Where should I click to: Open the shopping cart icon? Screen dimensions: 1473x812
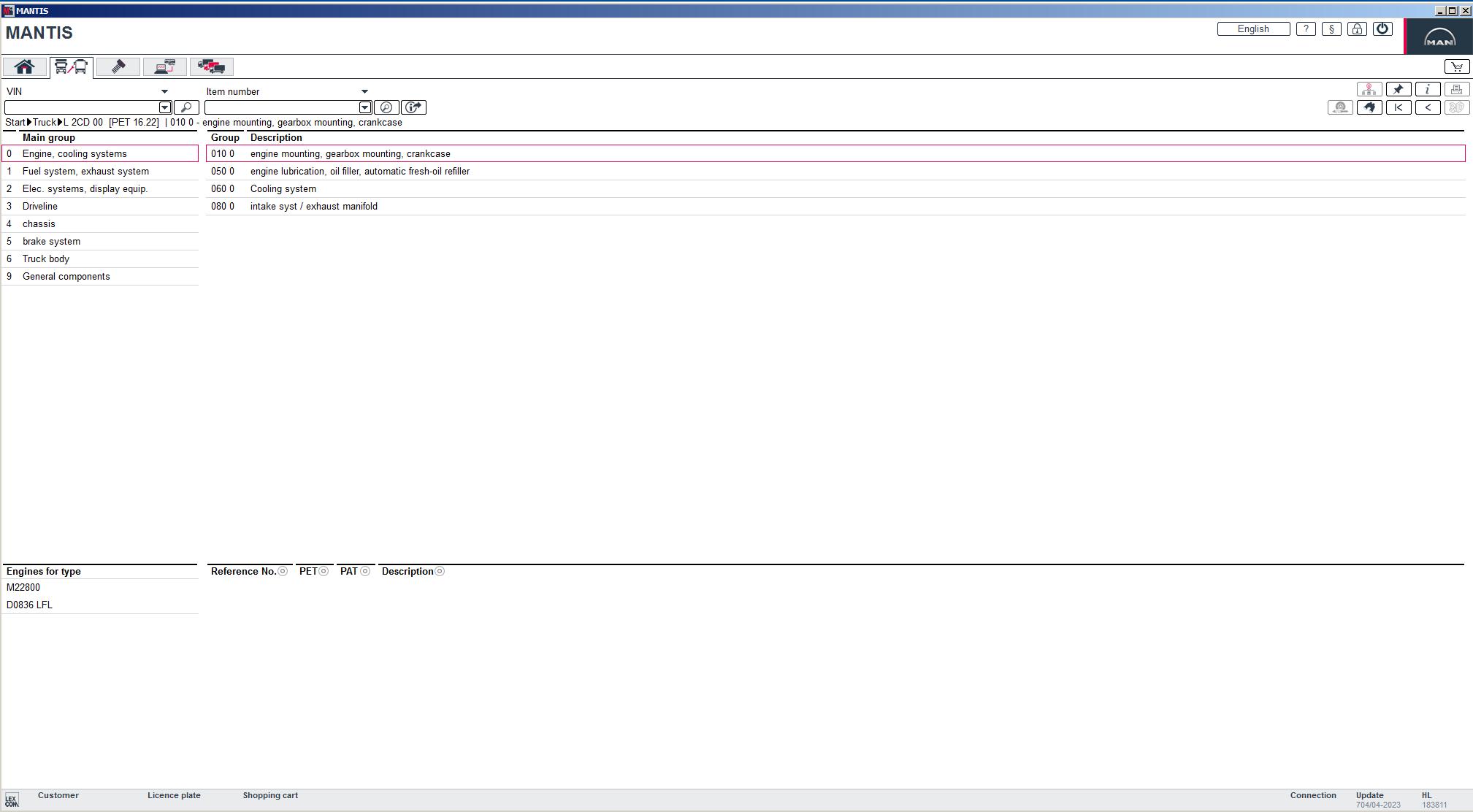(x=1455, y=66)
